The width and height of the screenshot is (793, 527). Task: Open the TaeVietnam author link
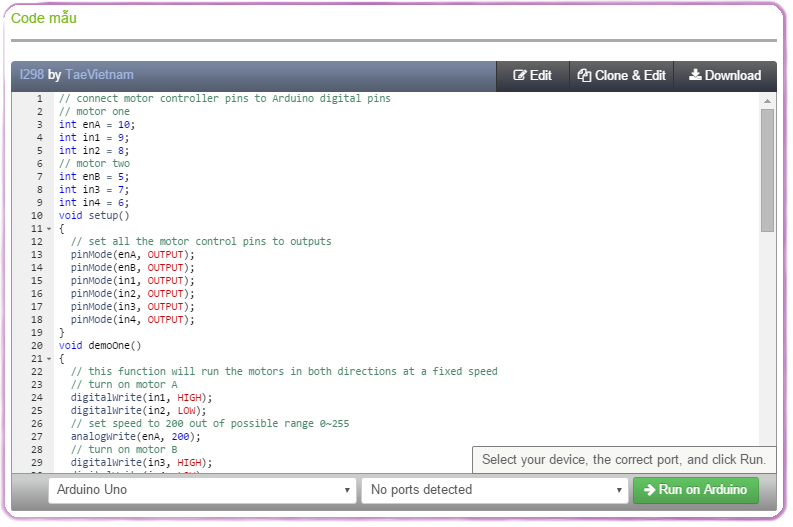click(99, 75)
